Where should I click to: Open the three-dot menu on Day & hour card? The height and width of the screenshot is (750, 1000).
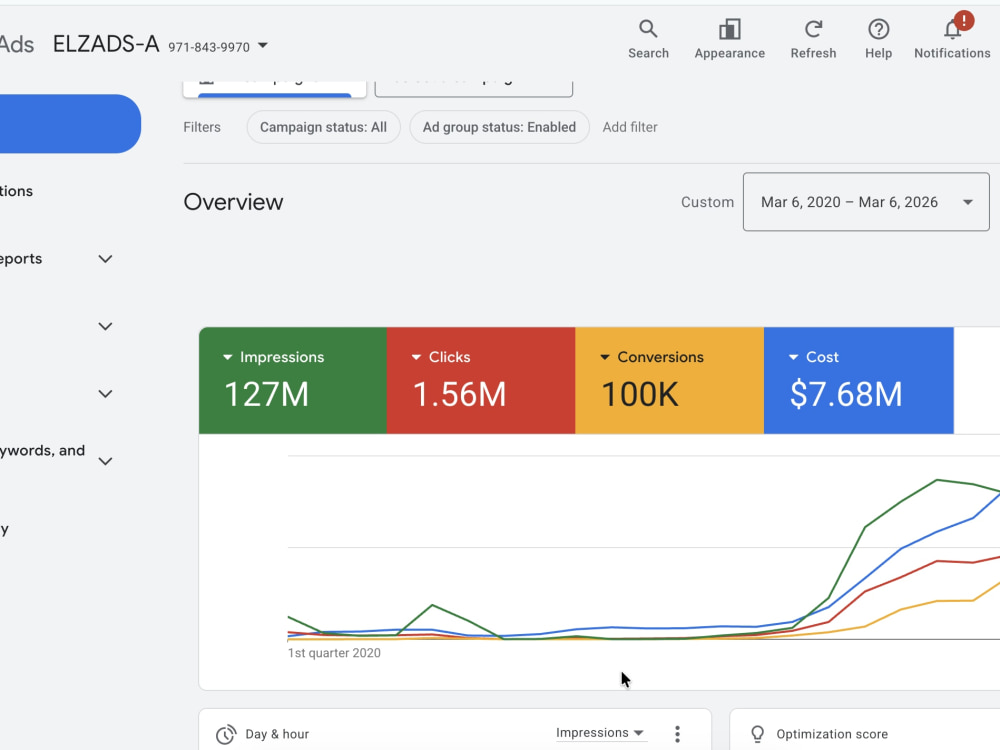(x=677, y=734)
